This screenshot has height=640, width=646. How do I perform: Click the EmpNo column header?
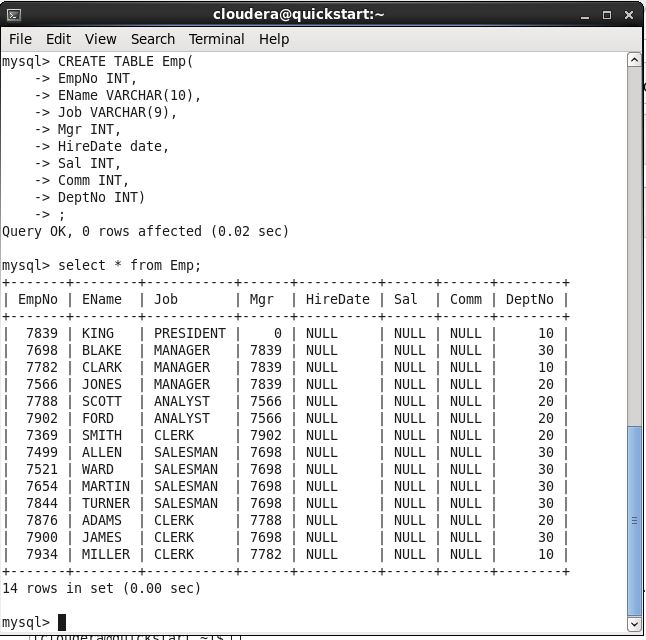coord(37,299)
